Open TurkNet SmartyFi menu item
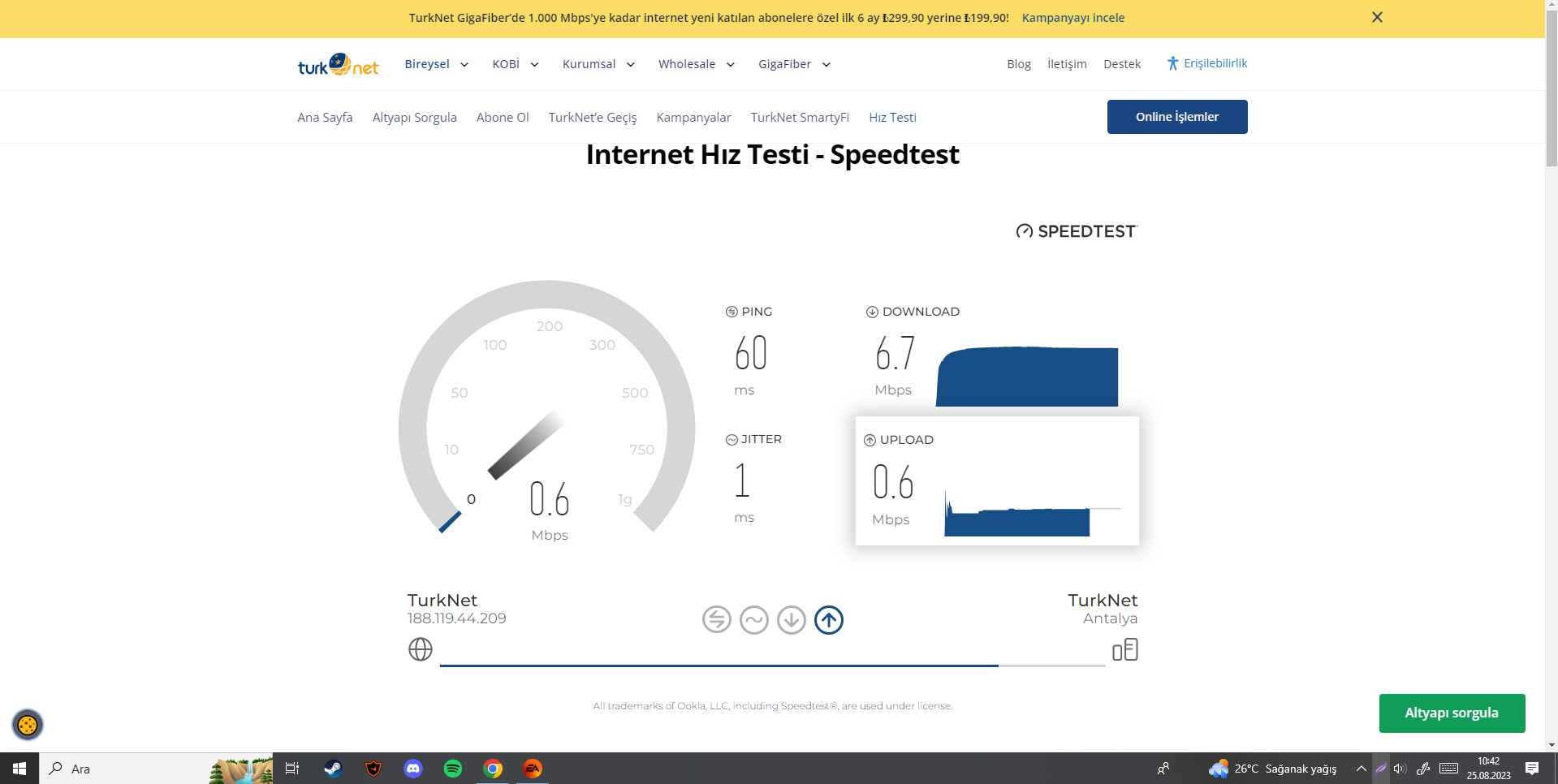Image resolution: width=1558 pixels, height=784 pixels. point(800,117)
